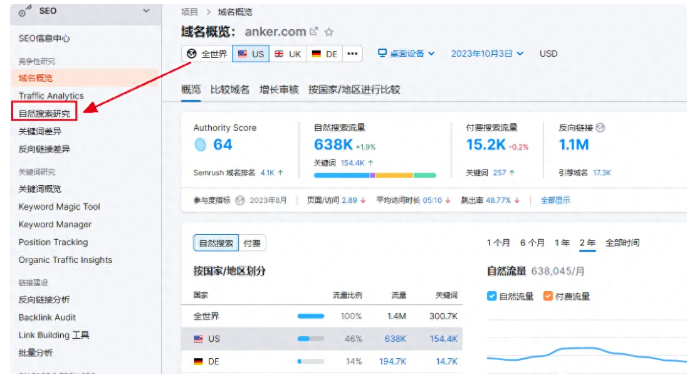Open Traffic Analytics in sidebar
The image size is (689, 374).
pos(51,96)
